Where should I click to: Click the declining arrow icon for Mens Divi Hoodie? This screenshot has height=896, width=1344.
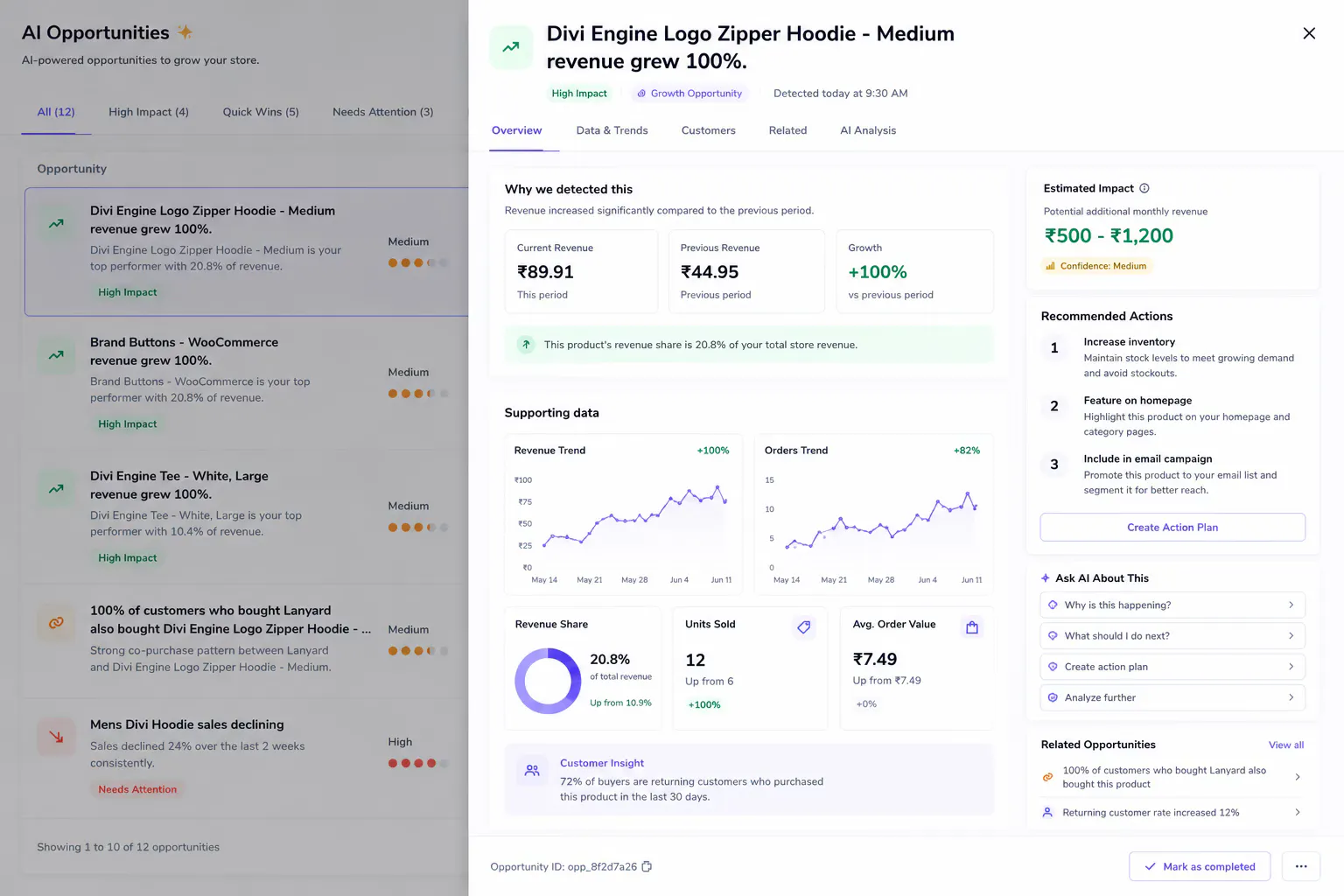[x=56, y=737]
